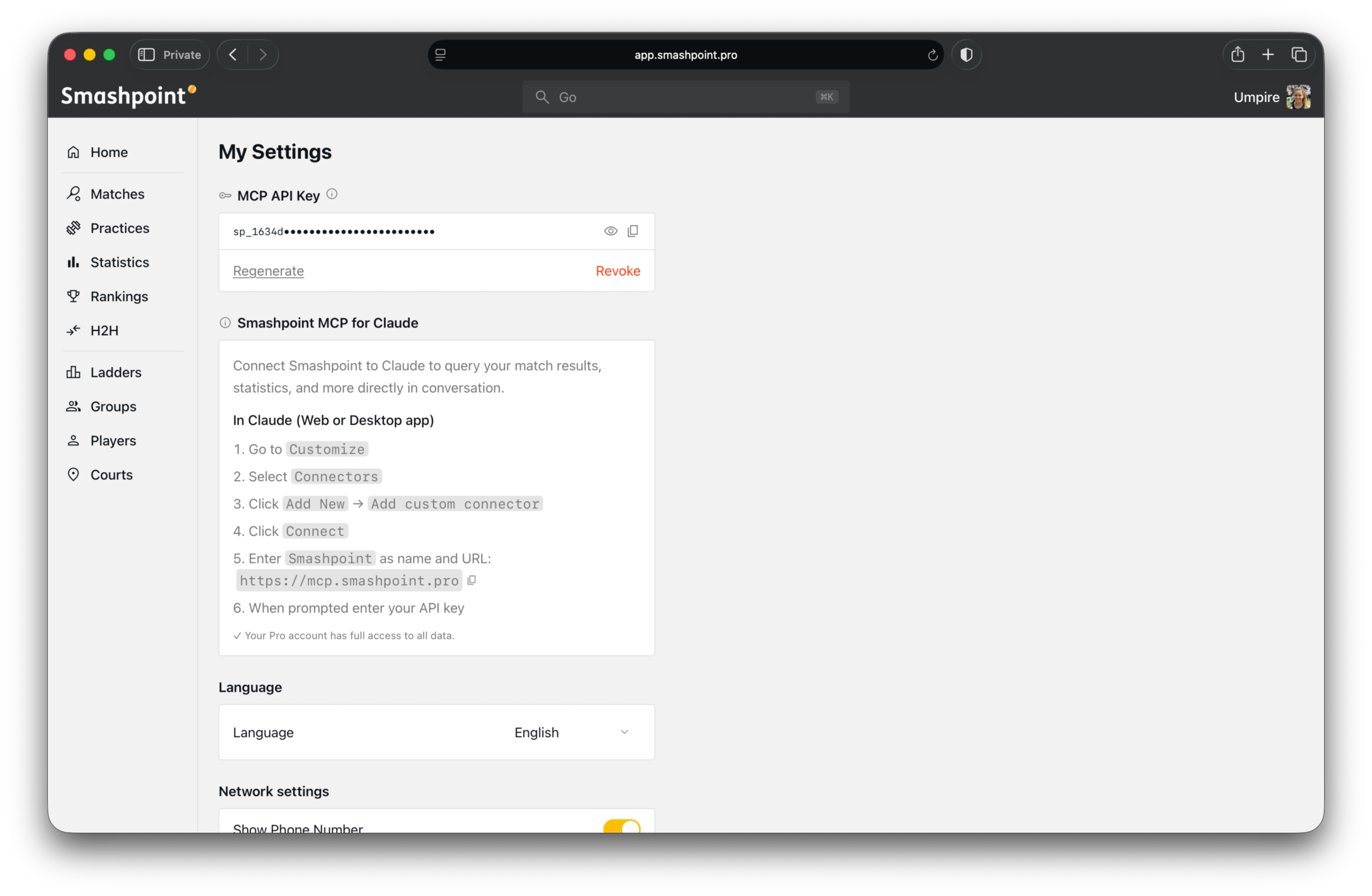Copy the mcp.smashpoint.pro URL
The height and width of the screenshot is (896, 1372).
pyautogui.click(x=472, y=580)
